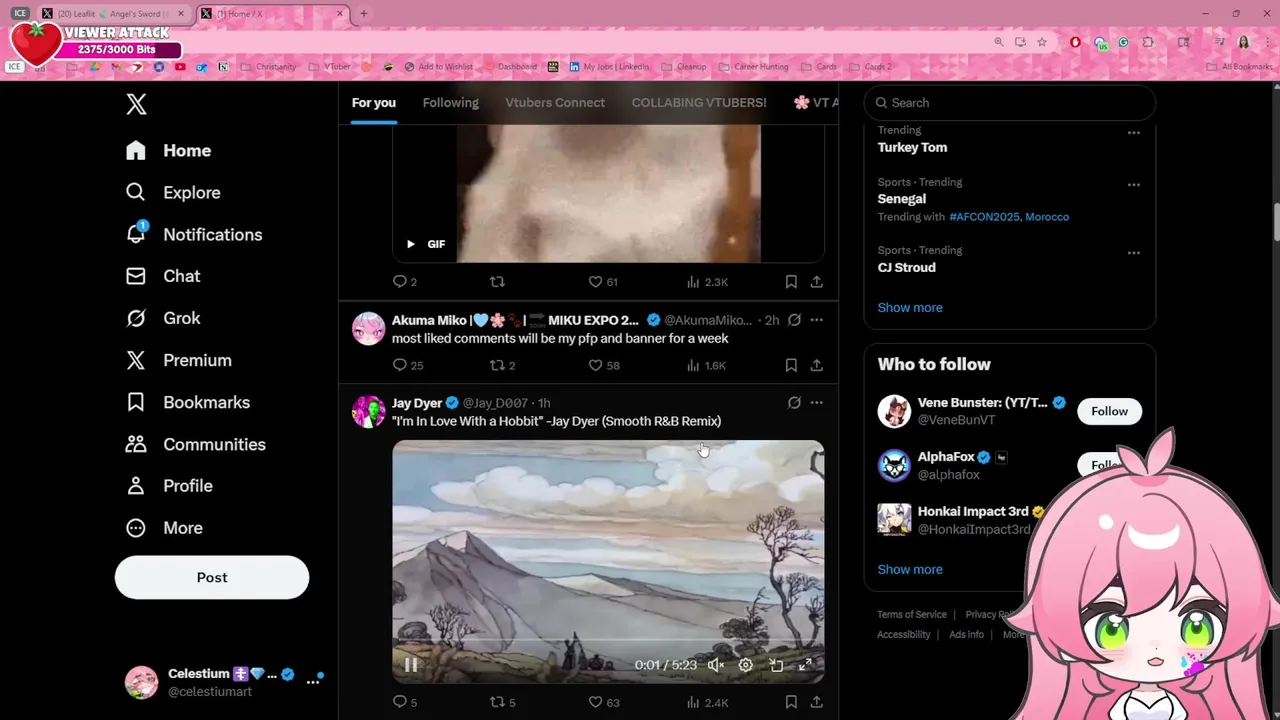This screenshot has width=1280, height=720.
Task: Open Notifications
Action: pyautogui.click(x=193, y=234)
